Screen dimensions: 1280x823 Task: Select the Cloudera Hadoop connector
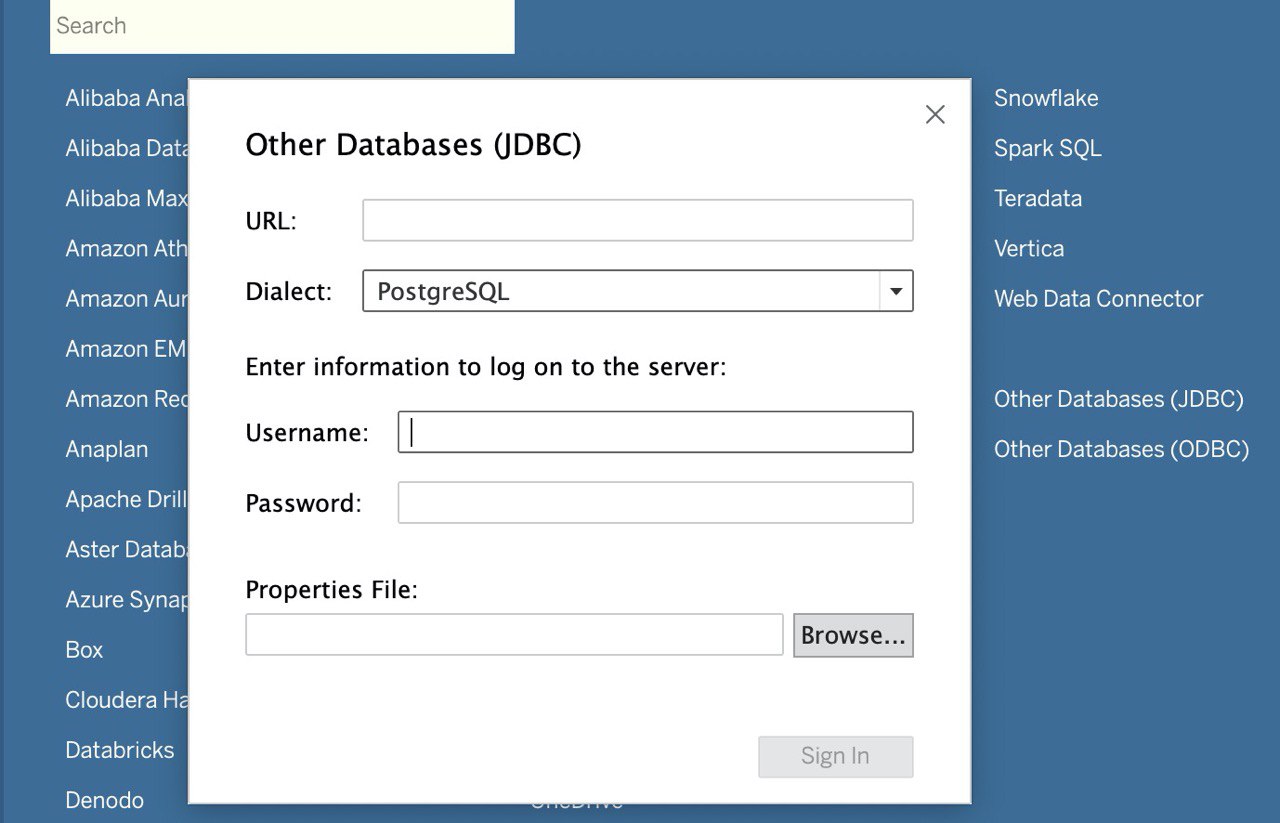click(127, 700)
